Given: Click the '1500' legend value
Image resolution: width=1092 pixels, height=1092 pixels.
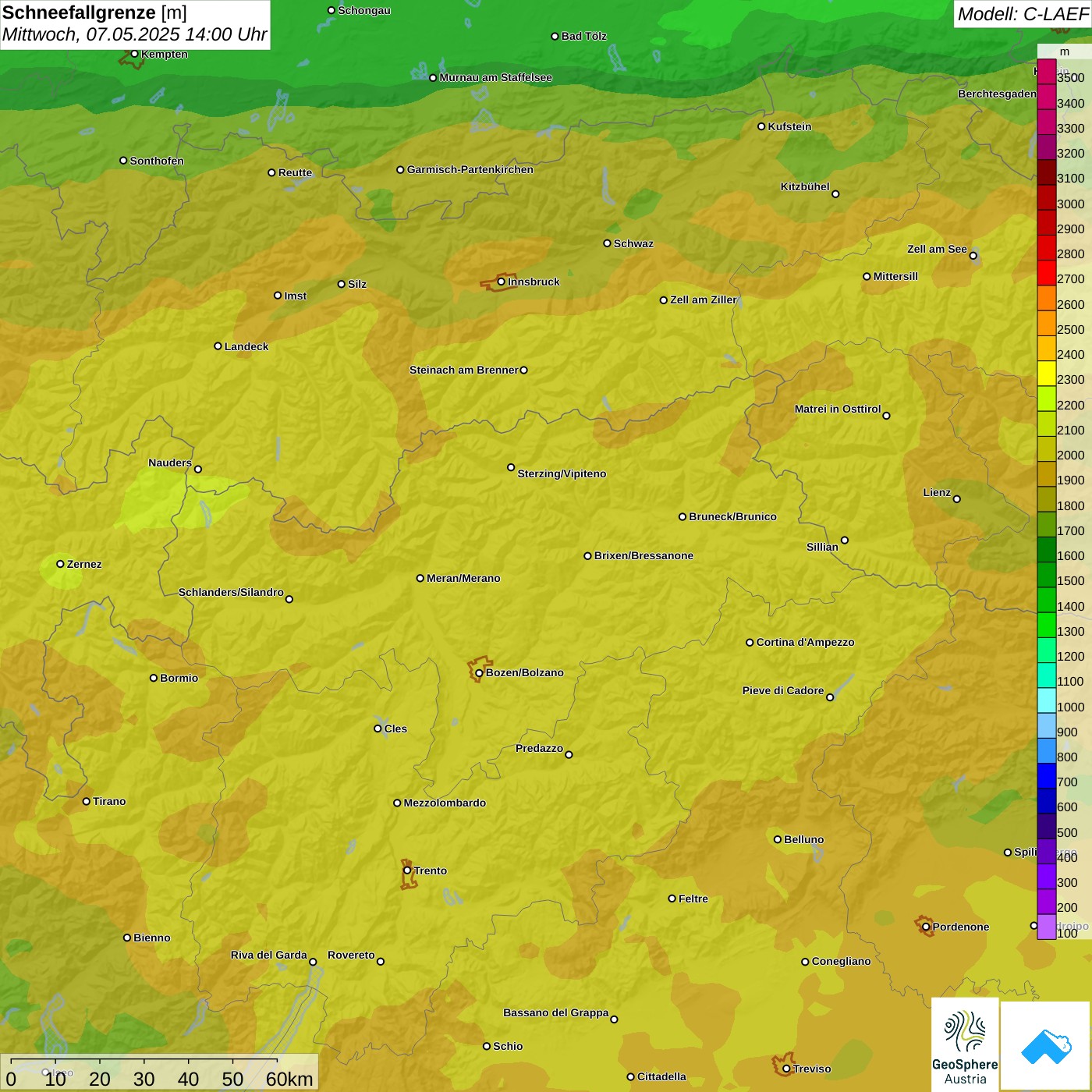Looking at the screenshot, I should click(x=1071, y=580).
